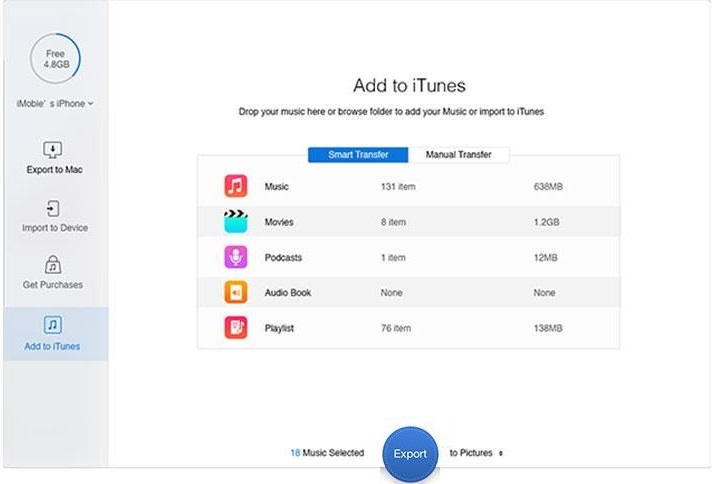This screenshot has height=484, width=712.
Task: Switch to the Smart Transfer tab
Action: (x=358, y=154)
